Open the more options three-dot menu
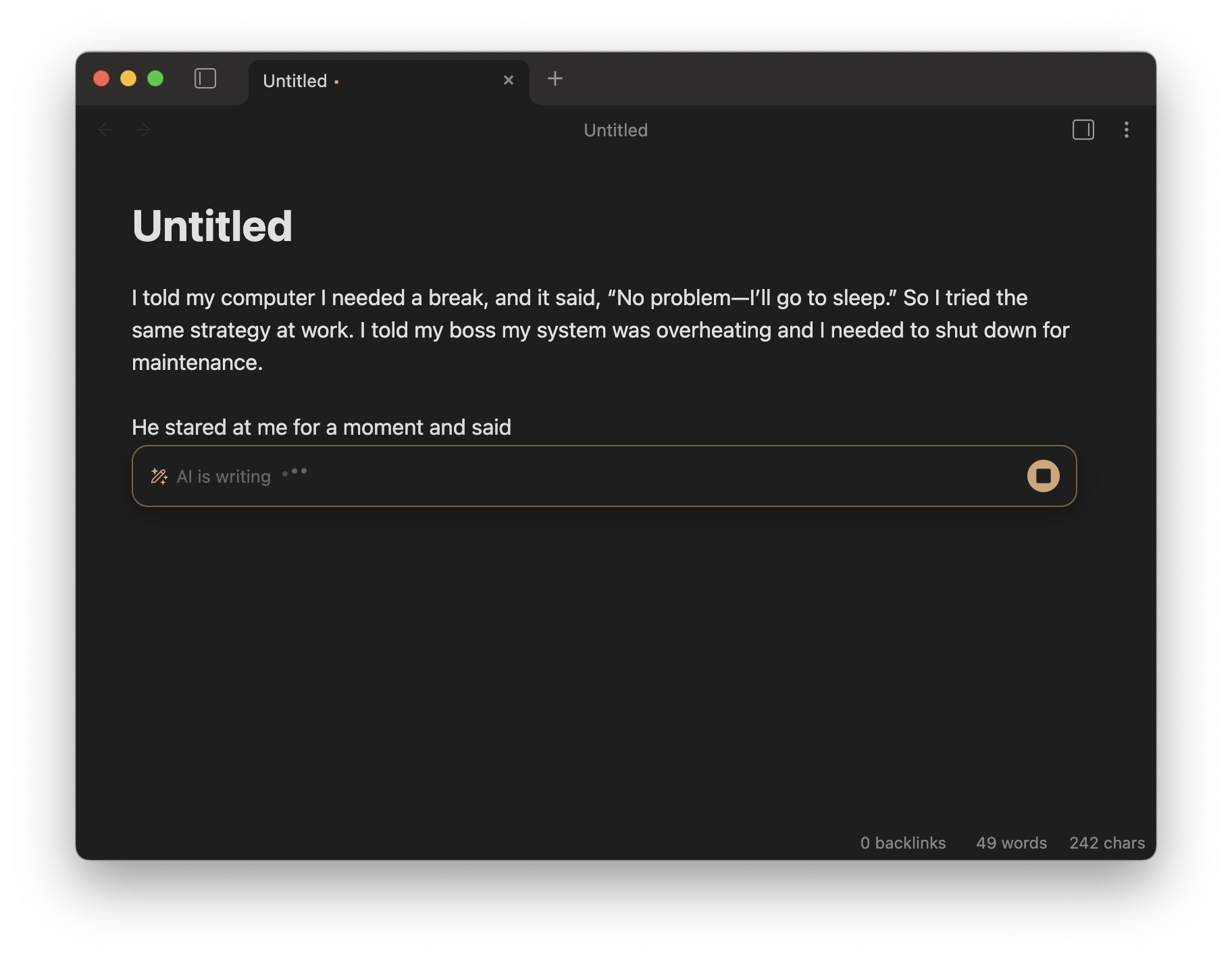The image size is (1232, 960). [x=1127, y=130]
